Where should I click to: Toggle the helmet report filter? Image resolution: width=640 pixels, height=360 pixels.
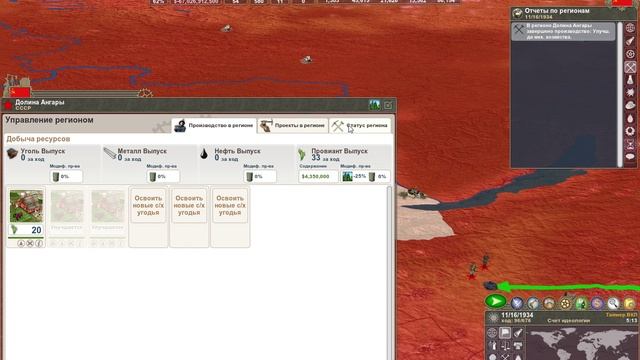[630, 105]
